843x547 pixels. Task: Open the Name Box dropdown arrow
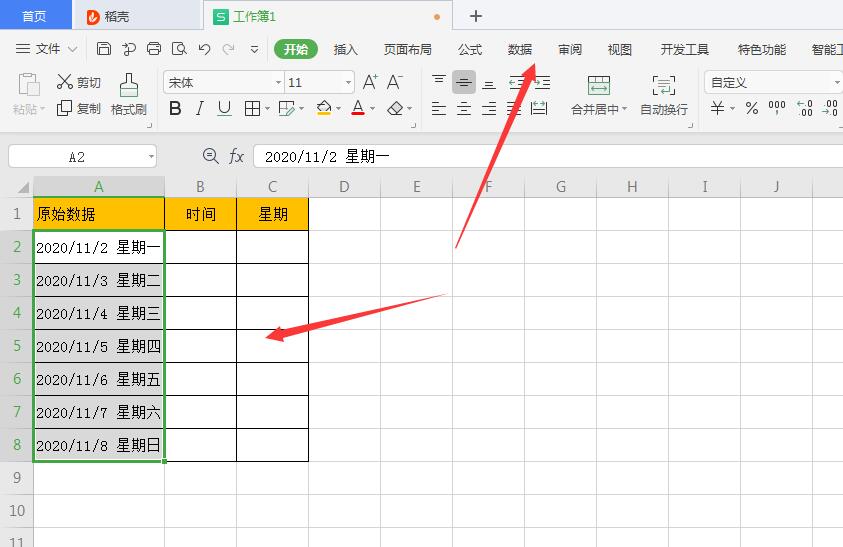point(151,157)
